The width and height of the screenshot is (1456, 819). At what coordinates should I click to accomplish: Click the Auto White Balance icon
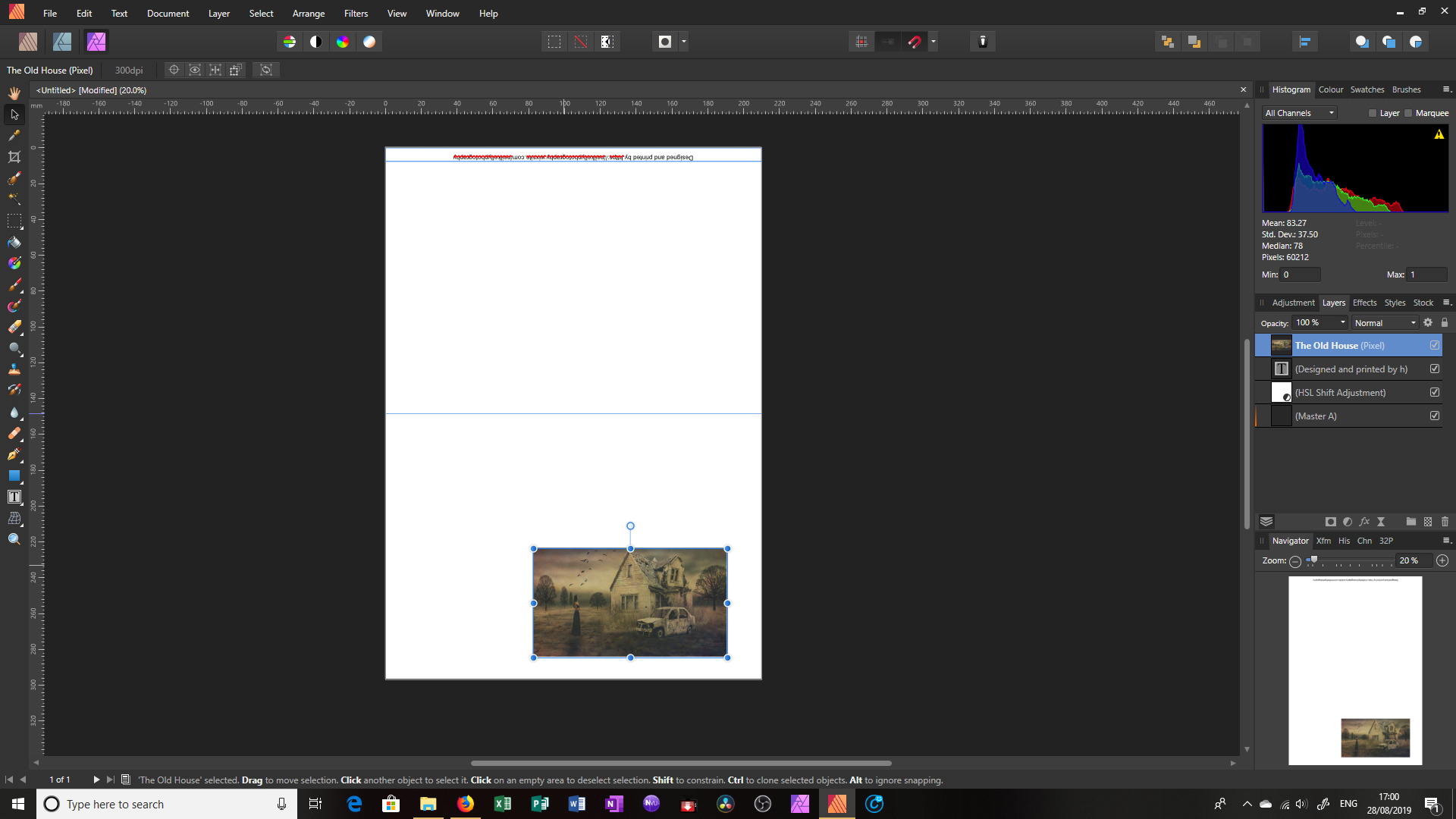coord(369,42)
